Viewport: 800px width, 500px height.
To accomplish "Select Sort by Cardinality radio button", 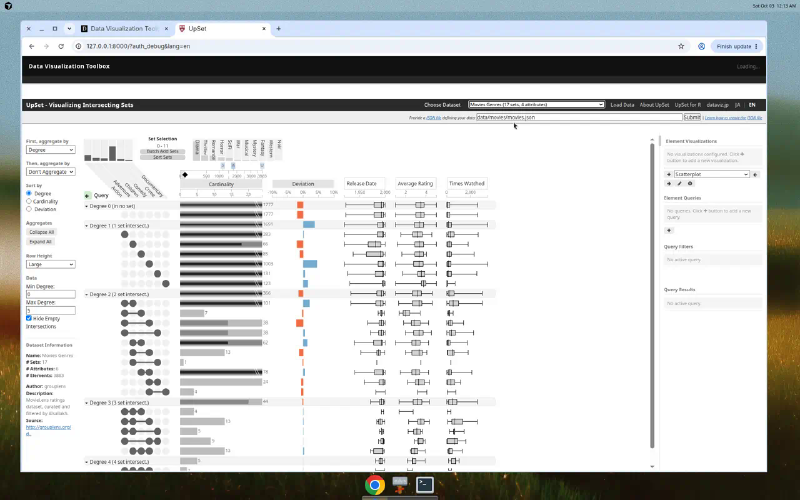I will [x=29, y=201].
